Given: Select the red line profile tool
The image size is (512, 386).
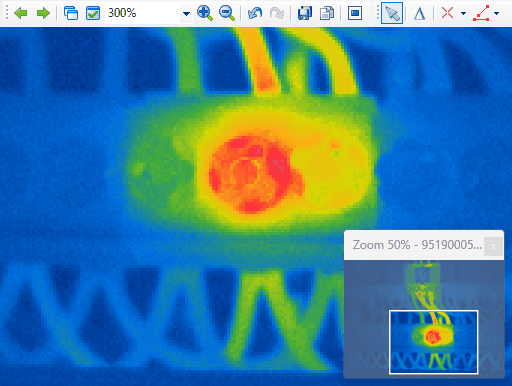Looking at the screenshot, I should (481, 13).
